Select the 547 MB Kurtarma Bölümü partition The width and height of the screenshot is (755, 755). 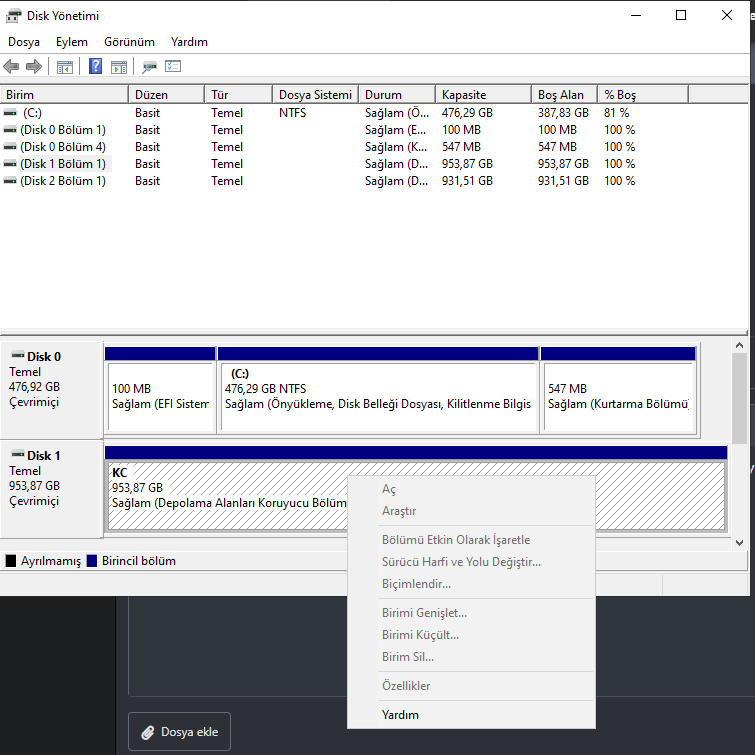[x=618, y=390]
